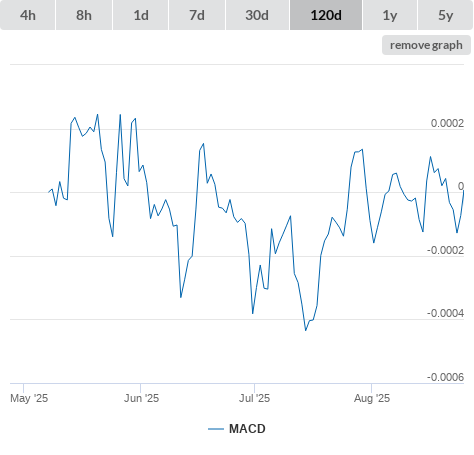Show the 5y time range
The width and height of the screenshot is (474, 455).
[445, 15]
